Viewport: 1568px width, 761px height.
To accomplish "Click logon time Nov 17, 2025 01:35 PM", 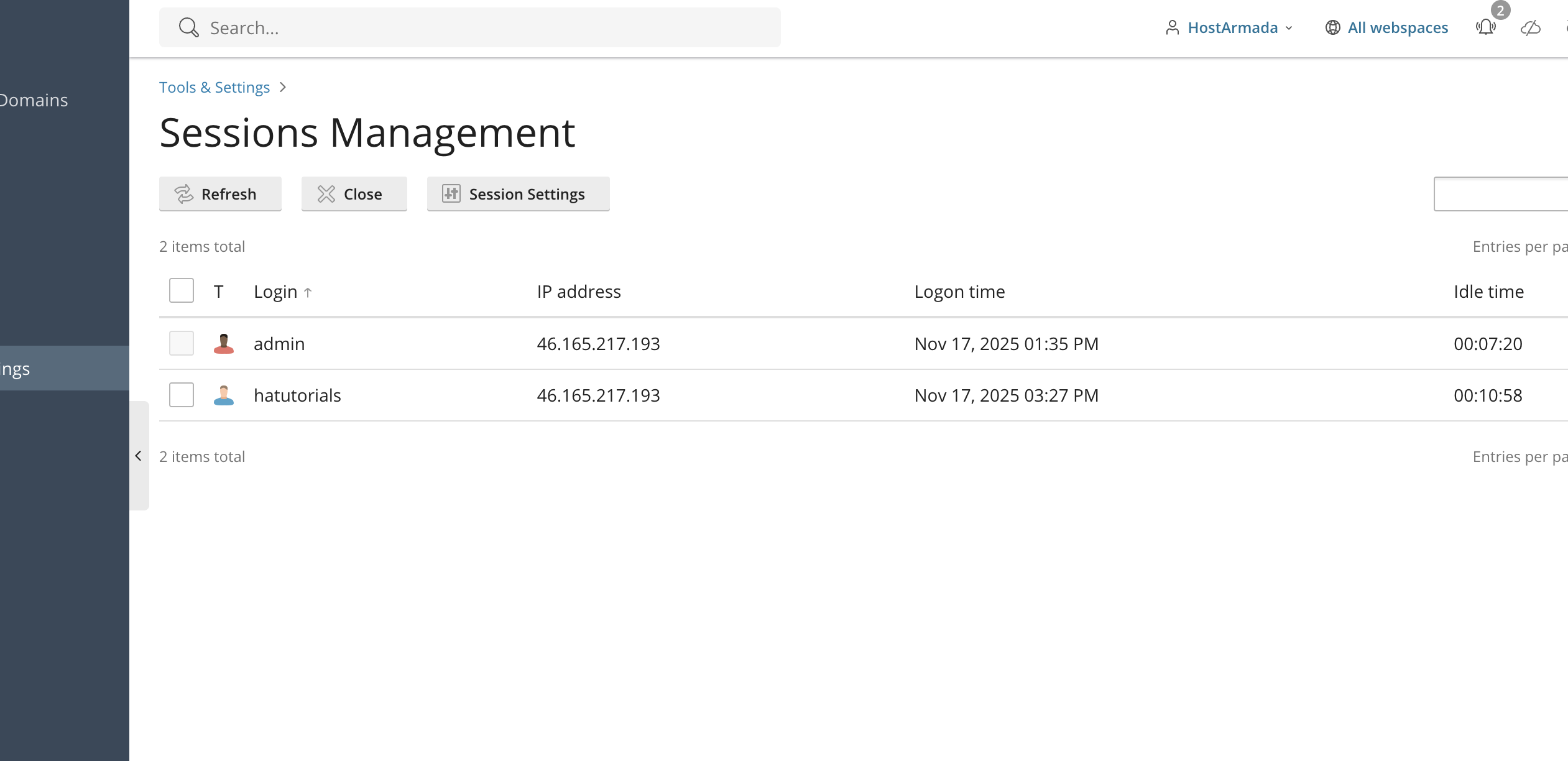I will coord(1006,343).
